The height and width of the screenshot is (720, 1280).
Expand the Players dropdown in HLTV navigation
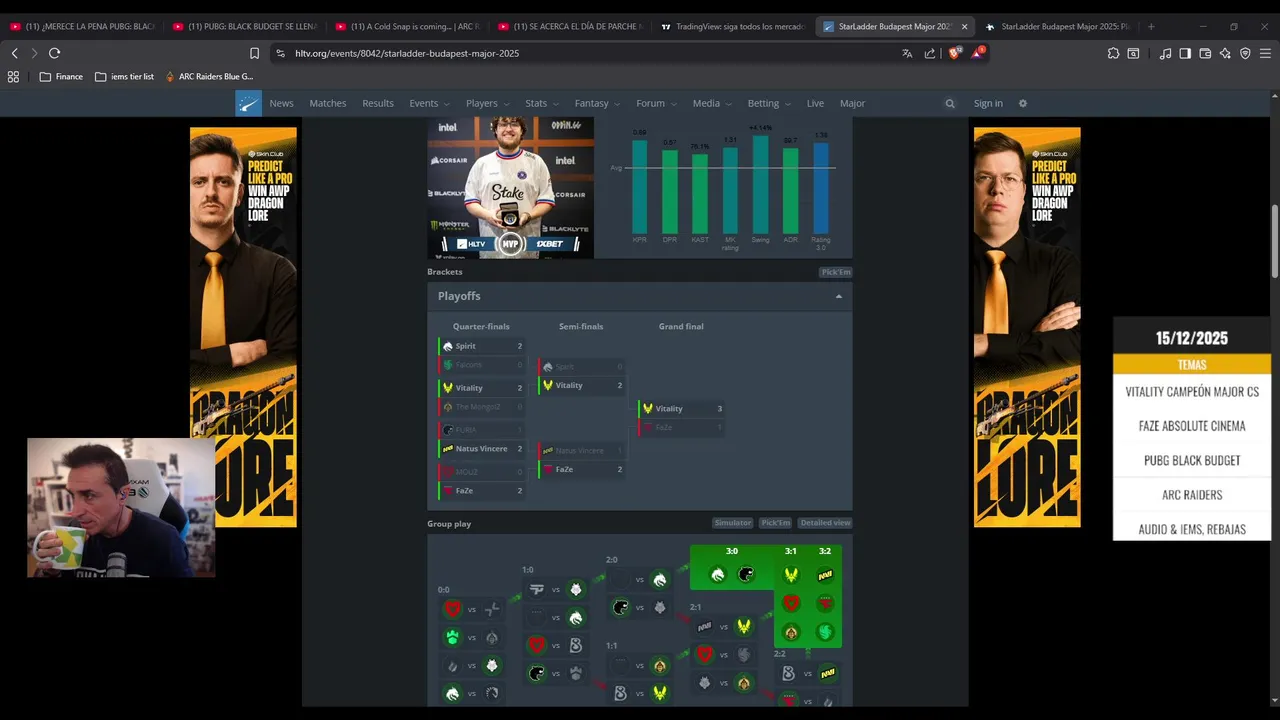coord(487,103)
